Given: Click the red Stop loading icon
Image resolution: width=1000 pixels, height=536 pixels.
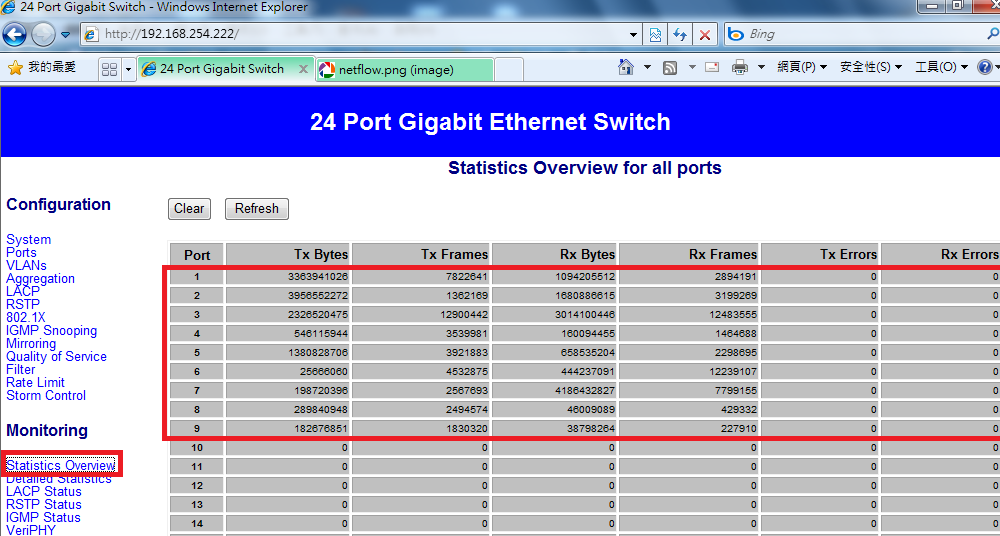Looking at the screenshot, I should (x=705, y=34).
